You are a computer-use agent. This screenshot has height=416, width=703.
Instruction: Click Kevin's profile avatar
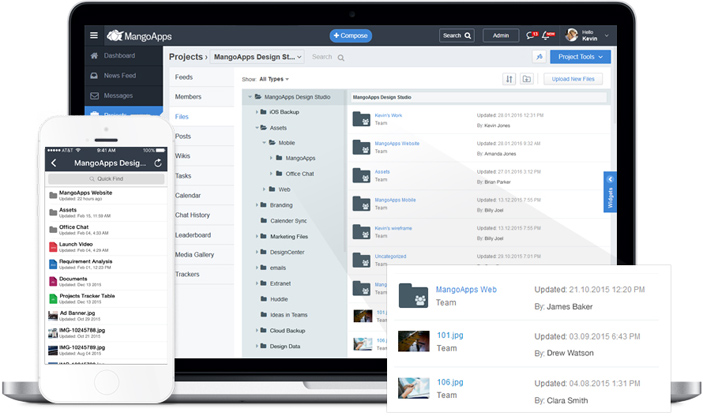click(572, 35)
